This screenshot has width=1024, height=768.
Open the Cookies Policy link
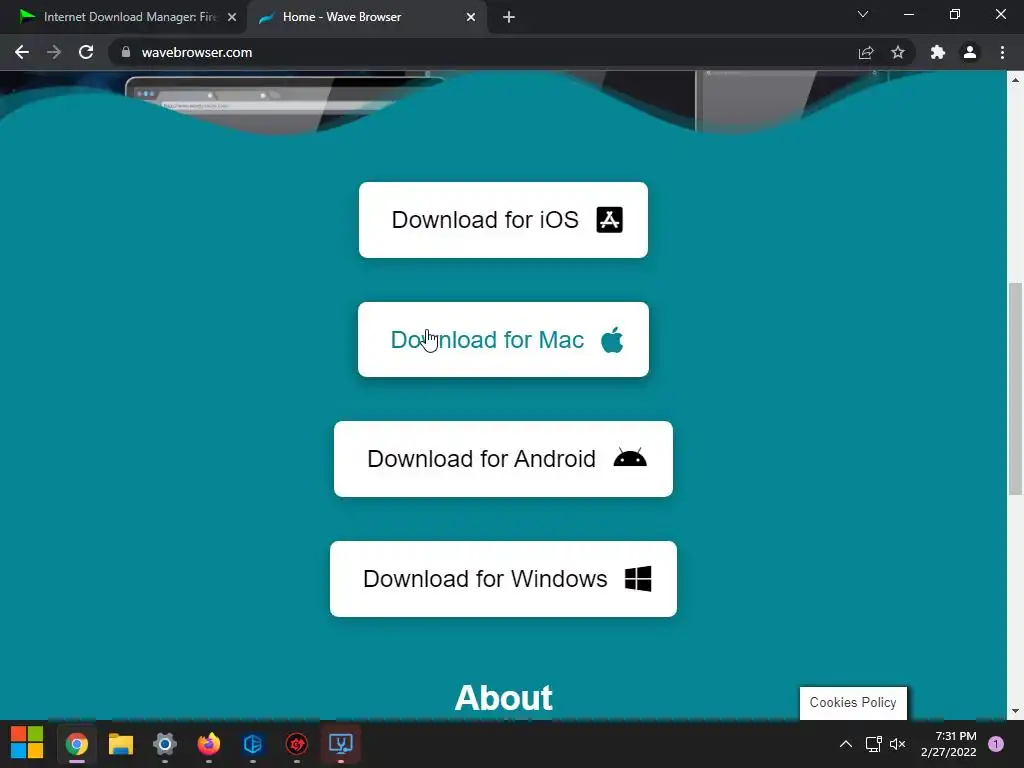pyautogui.click(x=853, y=703)
